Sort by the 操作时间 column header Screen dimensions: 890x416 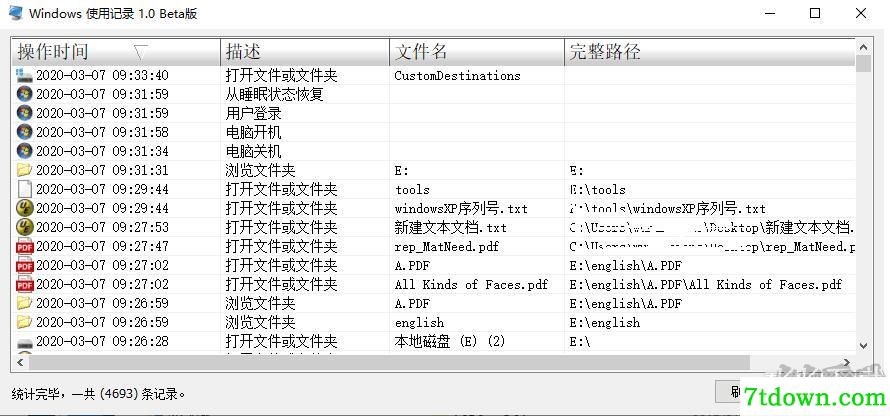pyautogui.click(x=116, y=52)
